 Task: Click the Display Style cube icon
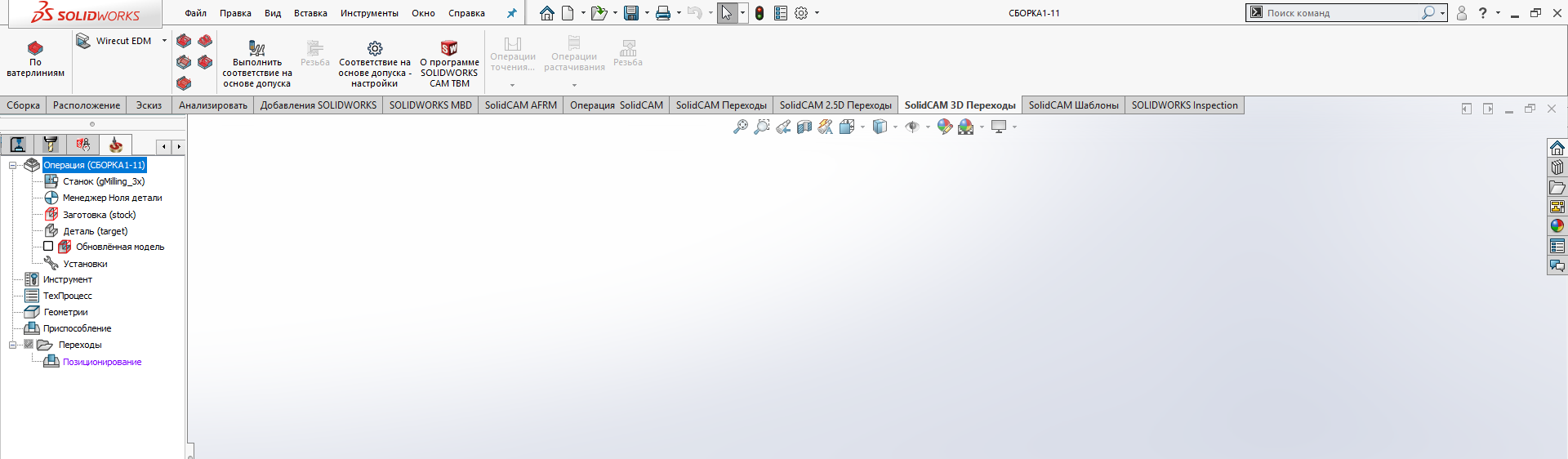click(880, 127)
